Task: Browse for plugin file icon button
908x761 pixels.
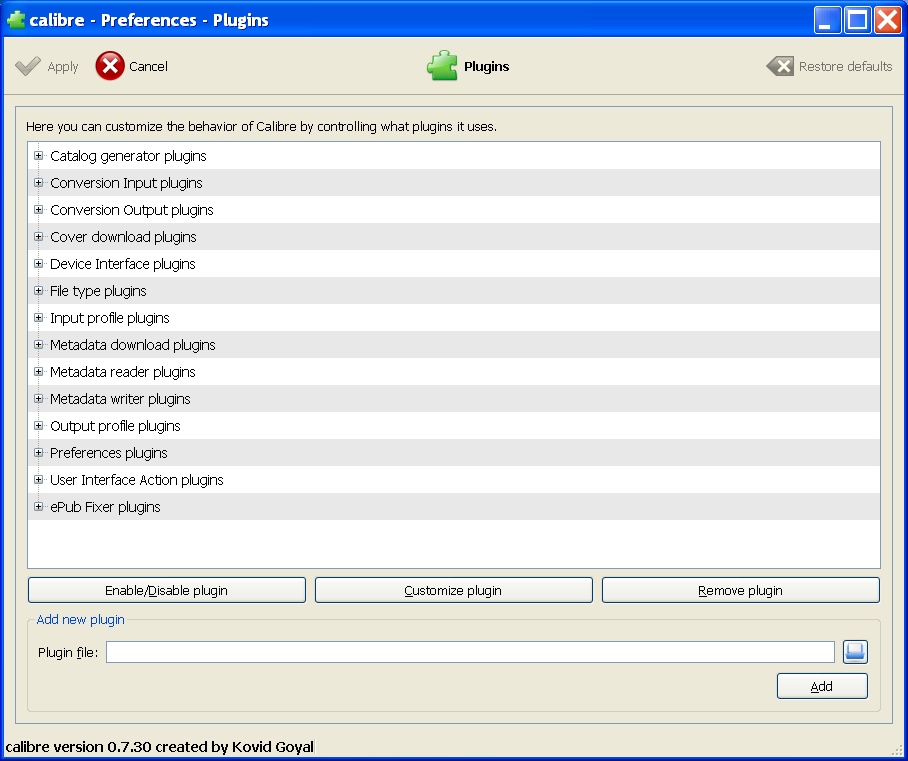Action: click(855, 652)
